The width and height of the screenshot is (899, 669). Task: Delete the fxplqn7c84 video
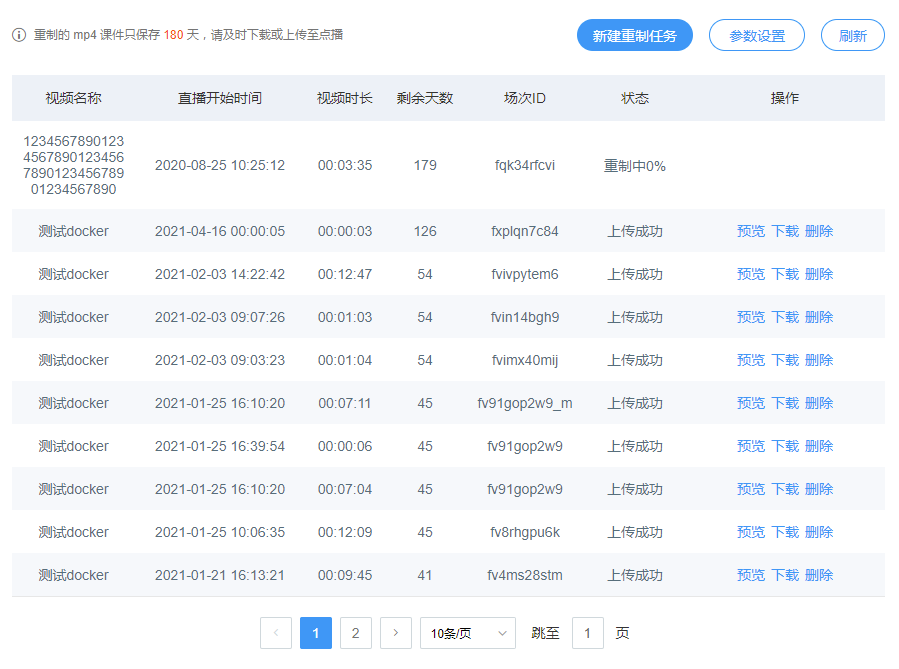pos(819,231)
